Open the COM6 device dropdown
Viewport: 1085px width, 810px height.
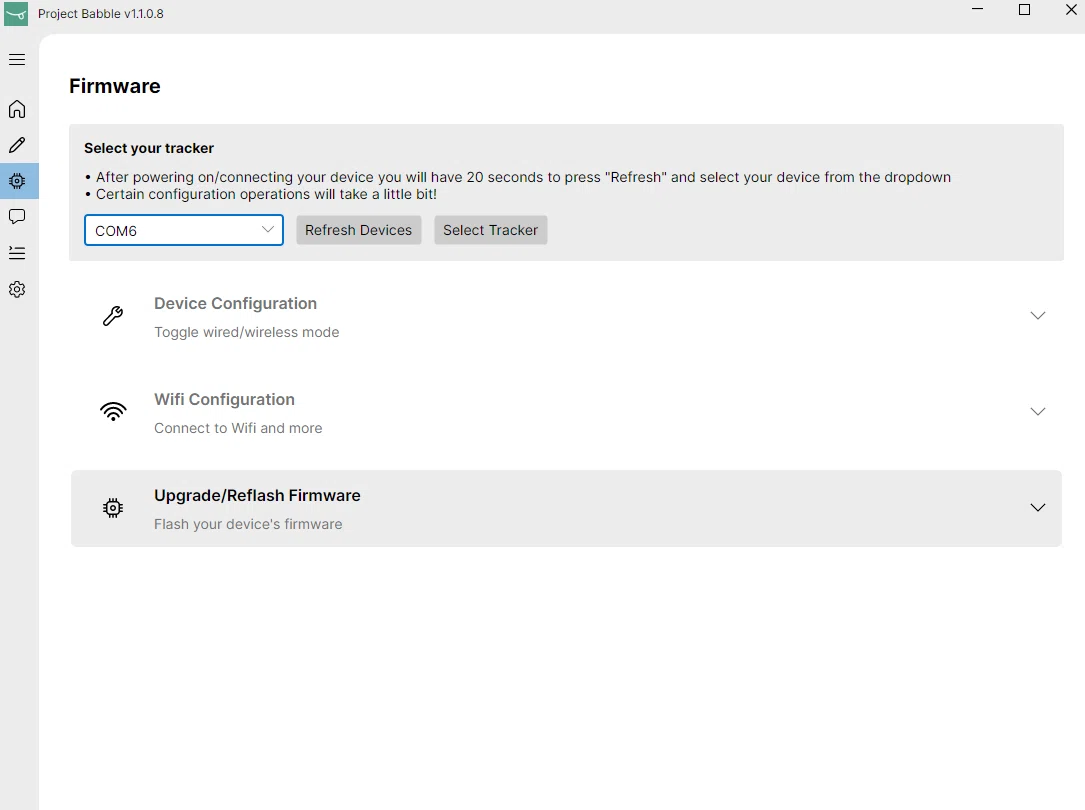pos(184,230)
